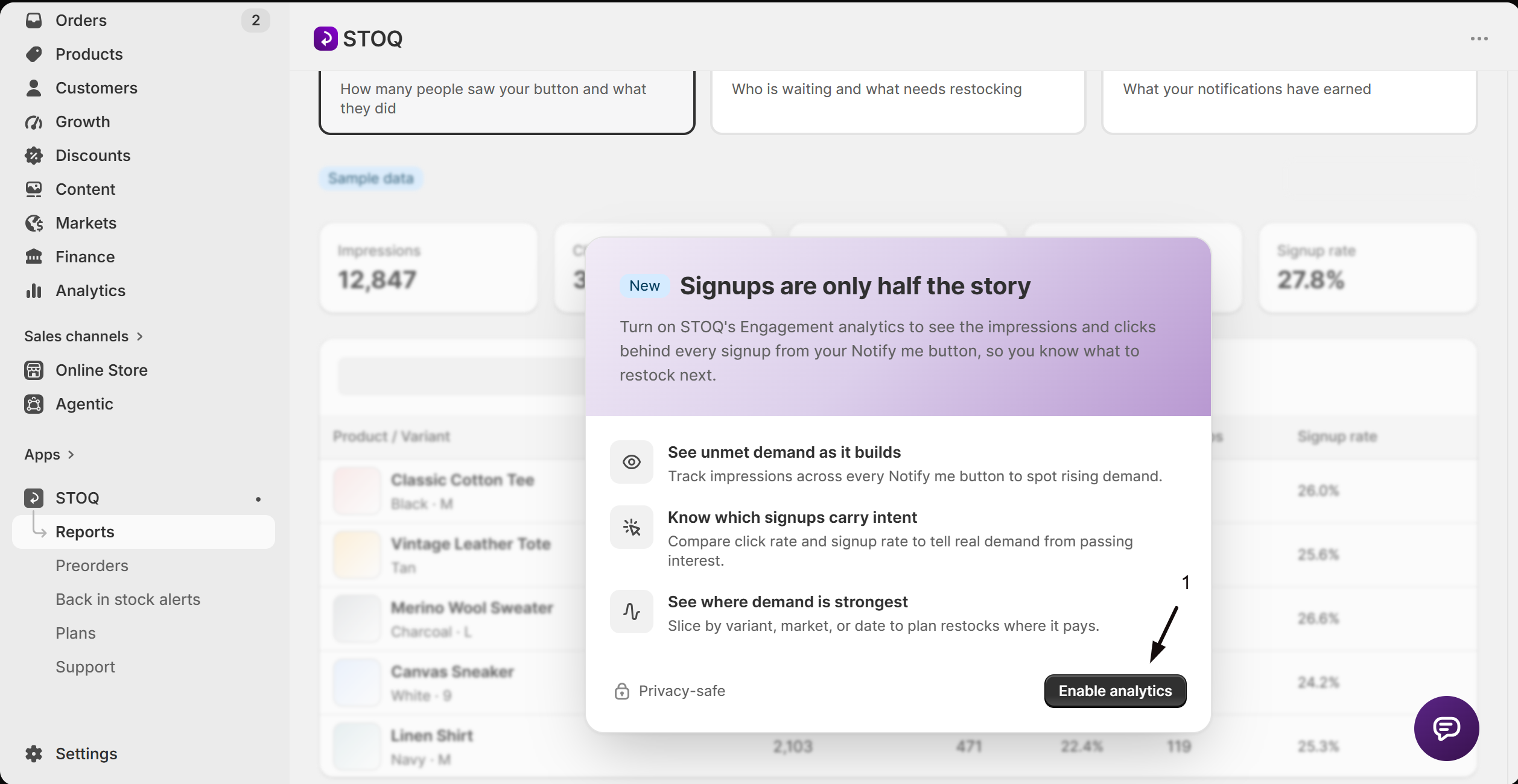This screenshot has width=1518, height=784.
Task: Click the New badge in the dialog
Action: tap(644, 286)
